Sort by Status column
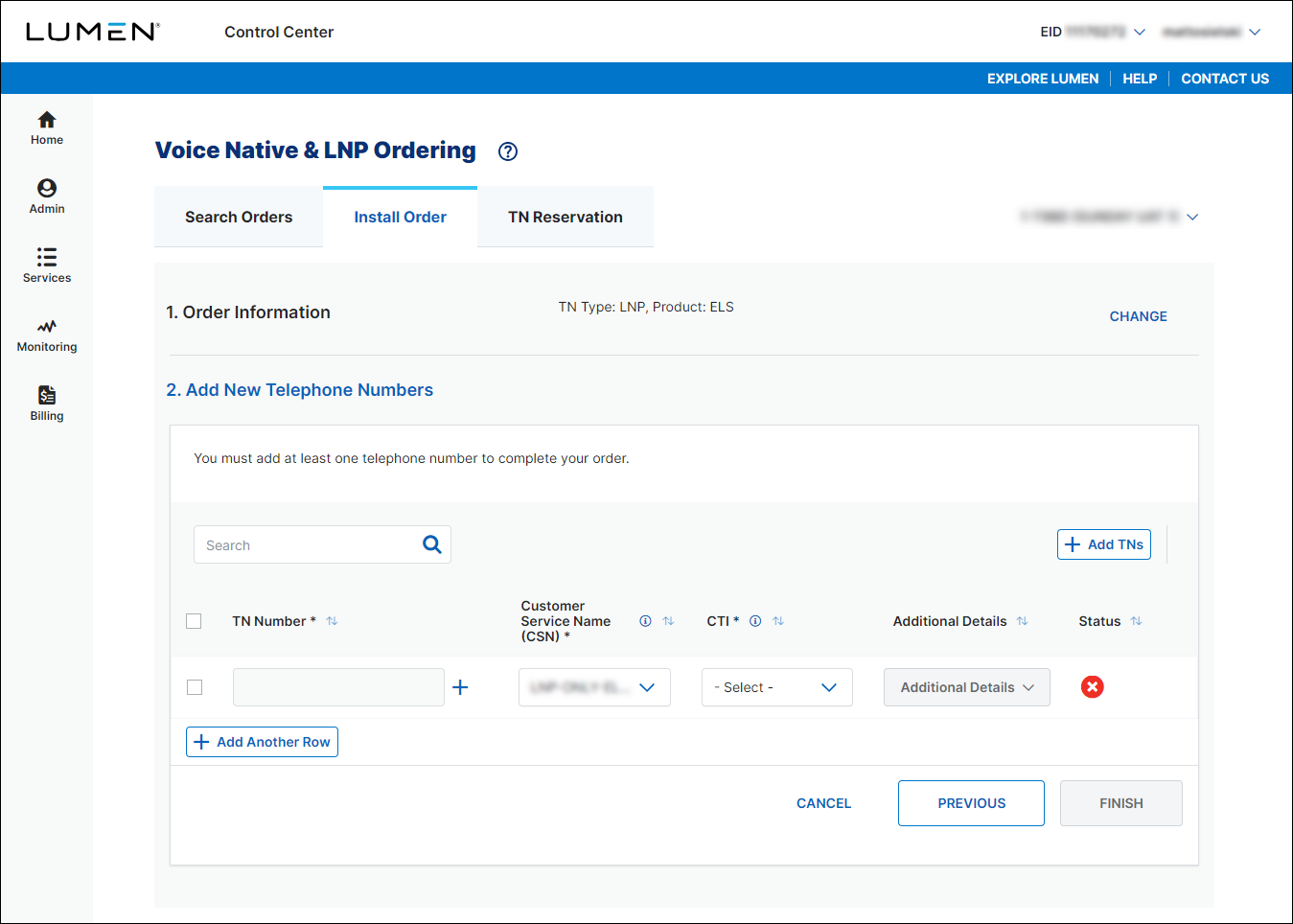The image size is (1293, 924). coord(1136,621)
